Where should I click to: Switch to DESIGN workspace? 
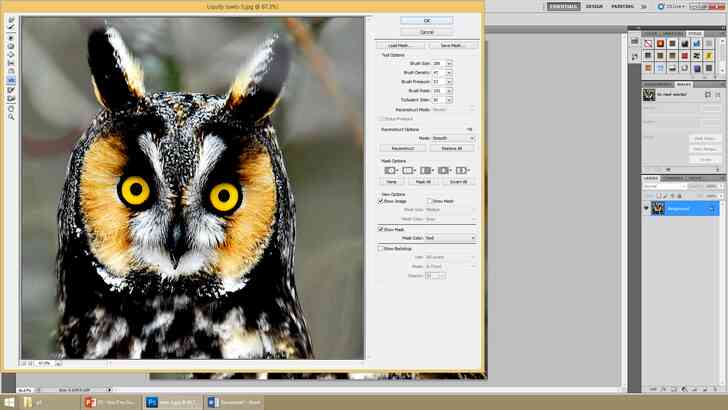pyautogui.click(x=594, y=7)
